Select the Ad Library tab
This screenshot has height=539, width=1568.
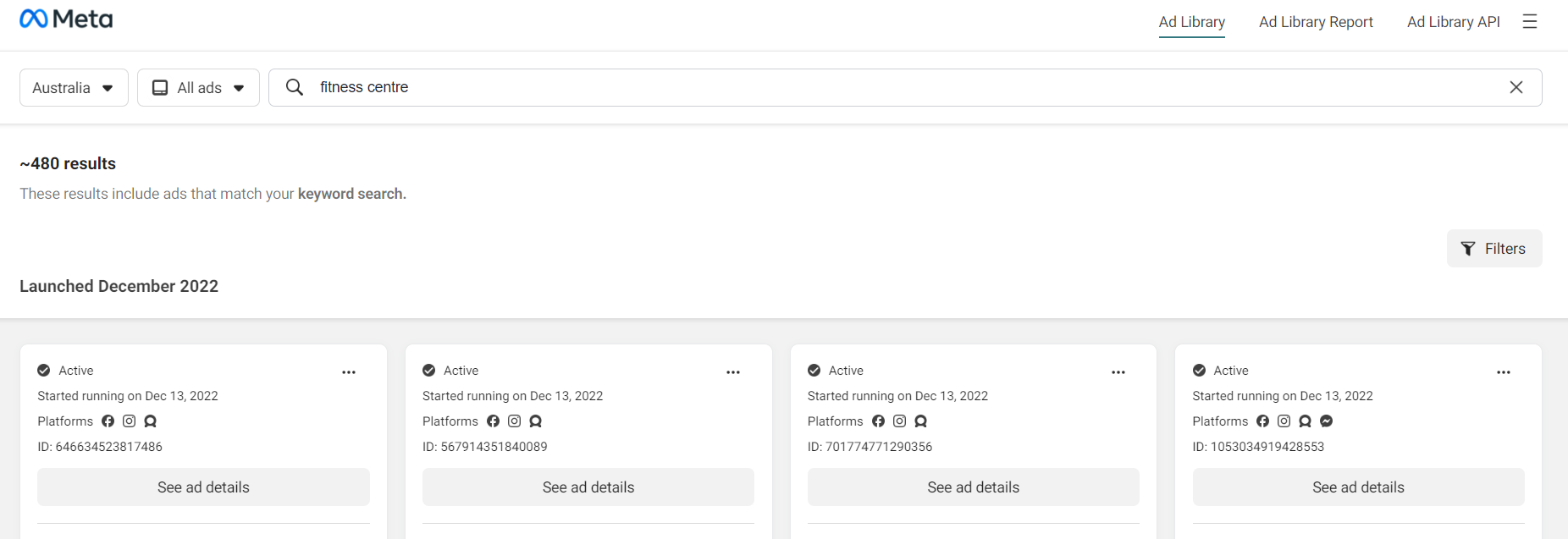[1191, 22]
